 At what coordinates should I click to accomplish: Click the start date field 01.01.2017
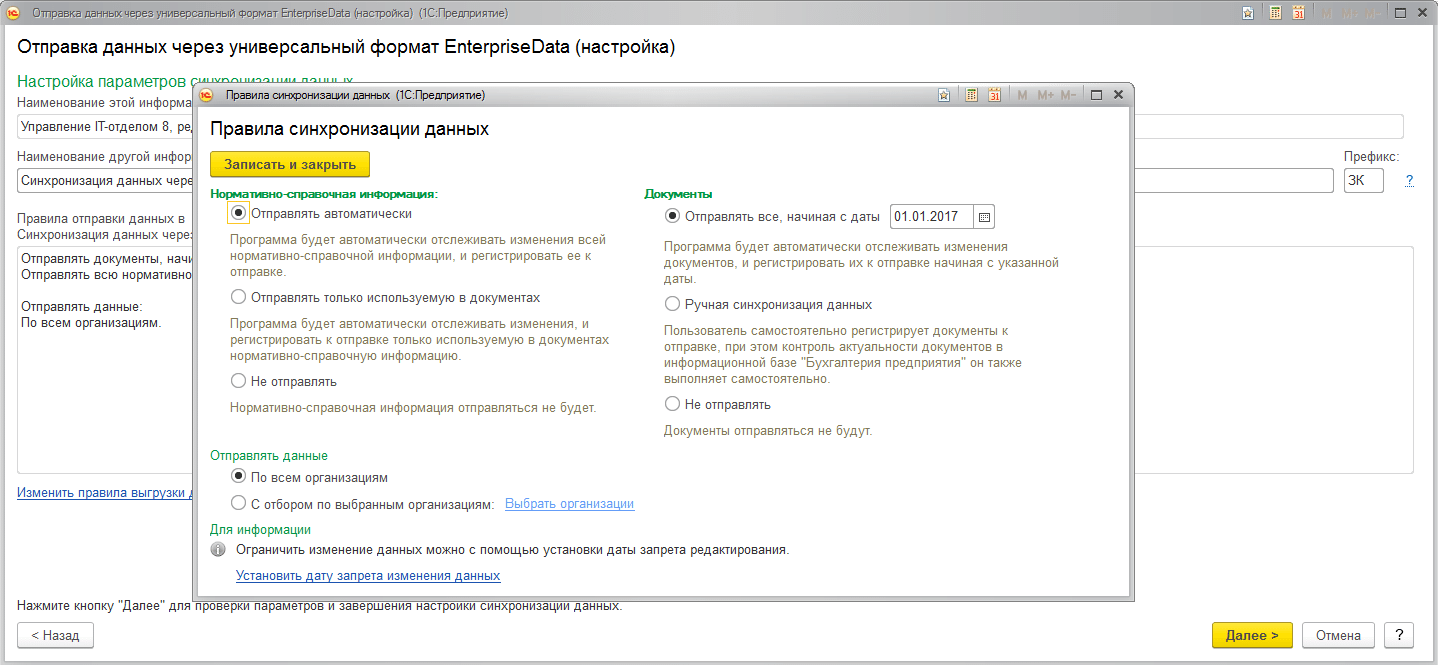(932, 217)
